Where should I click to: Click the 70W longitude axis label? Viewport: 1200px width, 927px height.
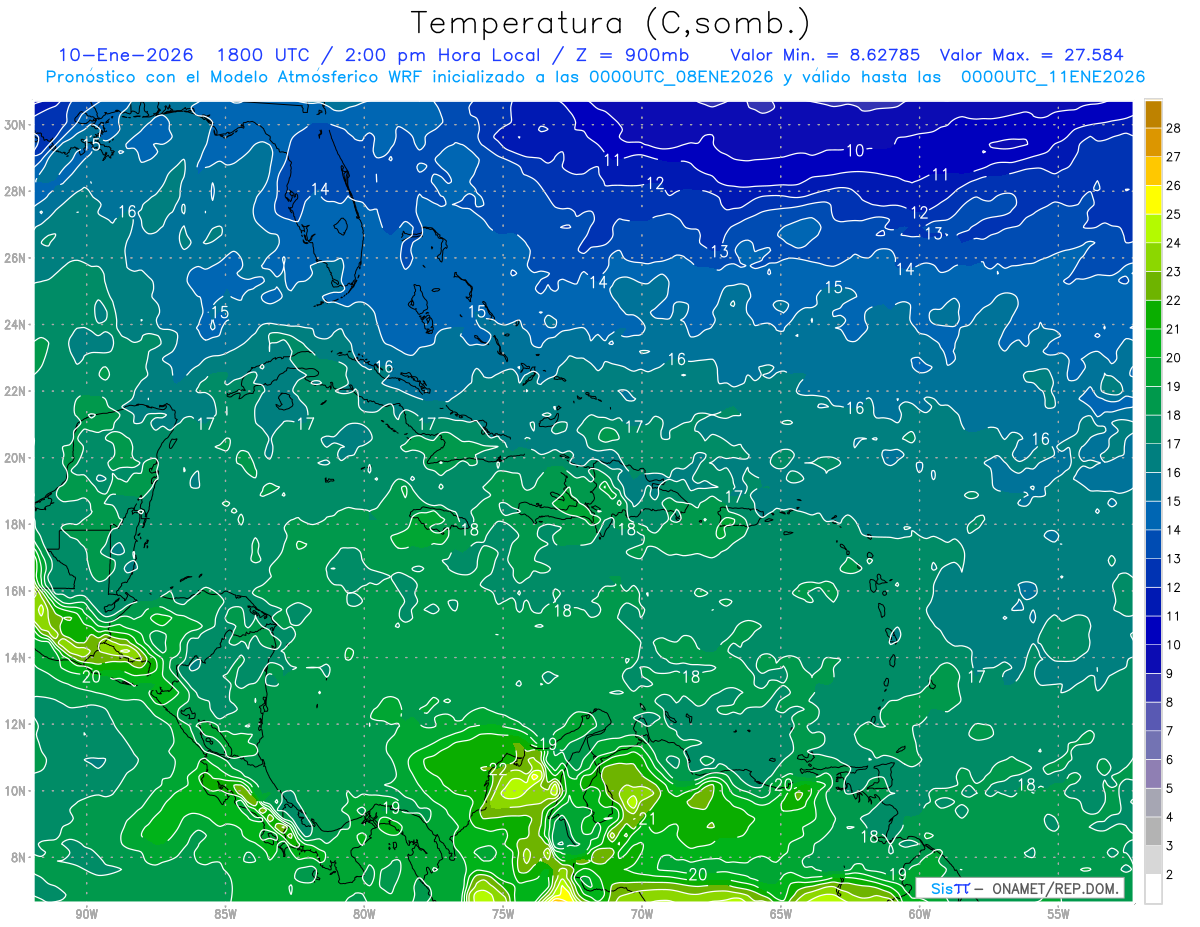click(642, 914)
